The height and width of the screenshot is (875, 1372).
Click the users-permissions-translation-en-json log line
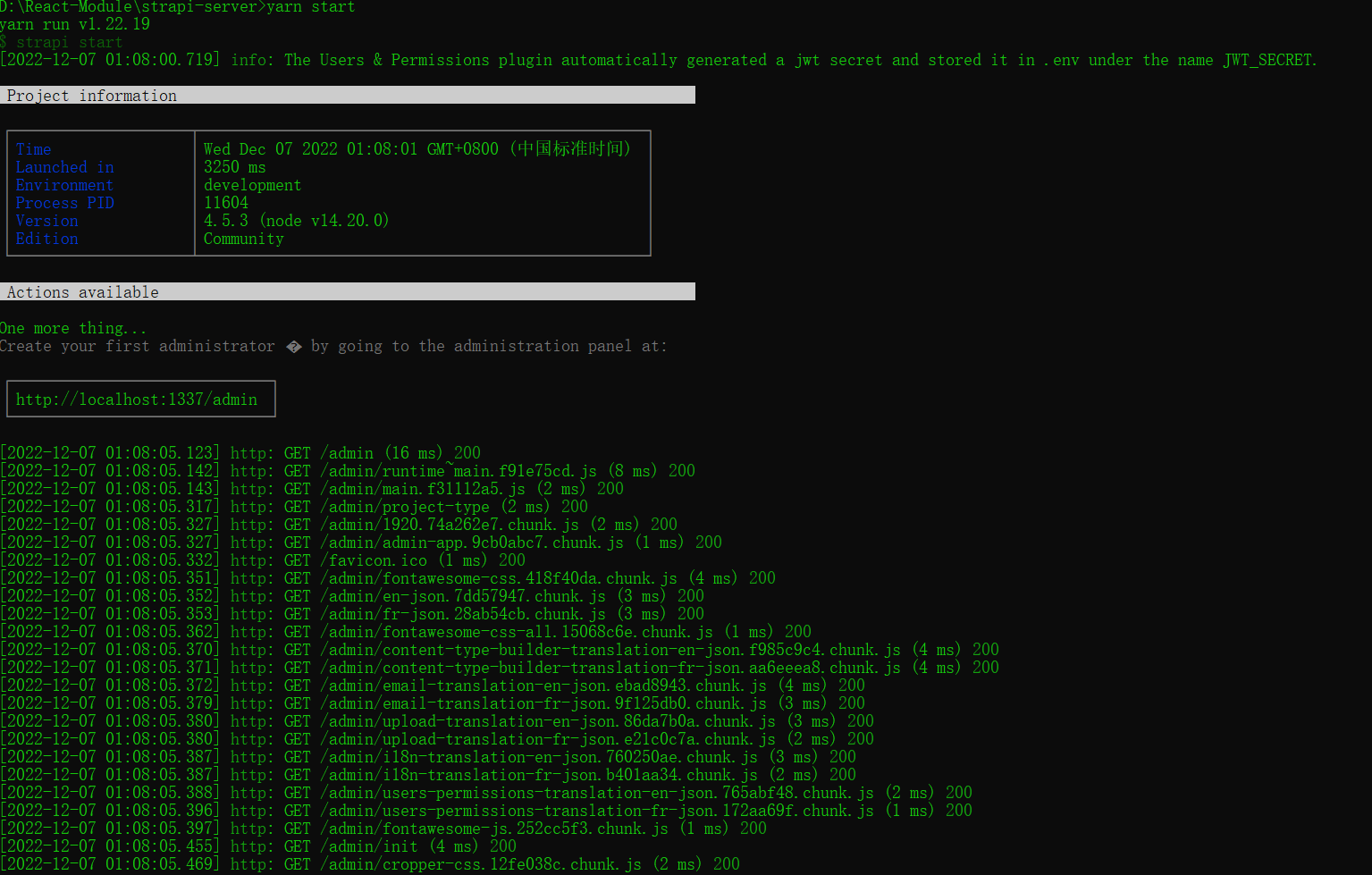(486, 793)
